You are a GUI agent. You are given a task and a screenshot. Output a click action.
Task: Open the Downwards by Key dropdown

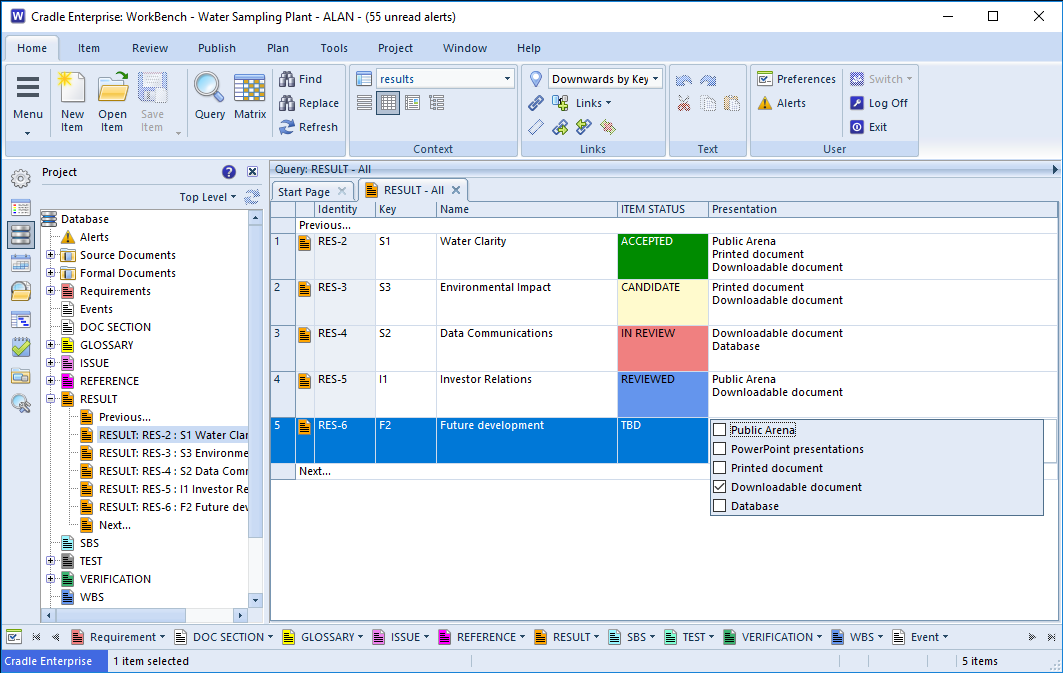tap(655, 79)
